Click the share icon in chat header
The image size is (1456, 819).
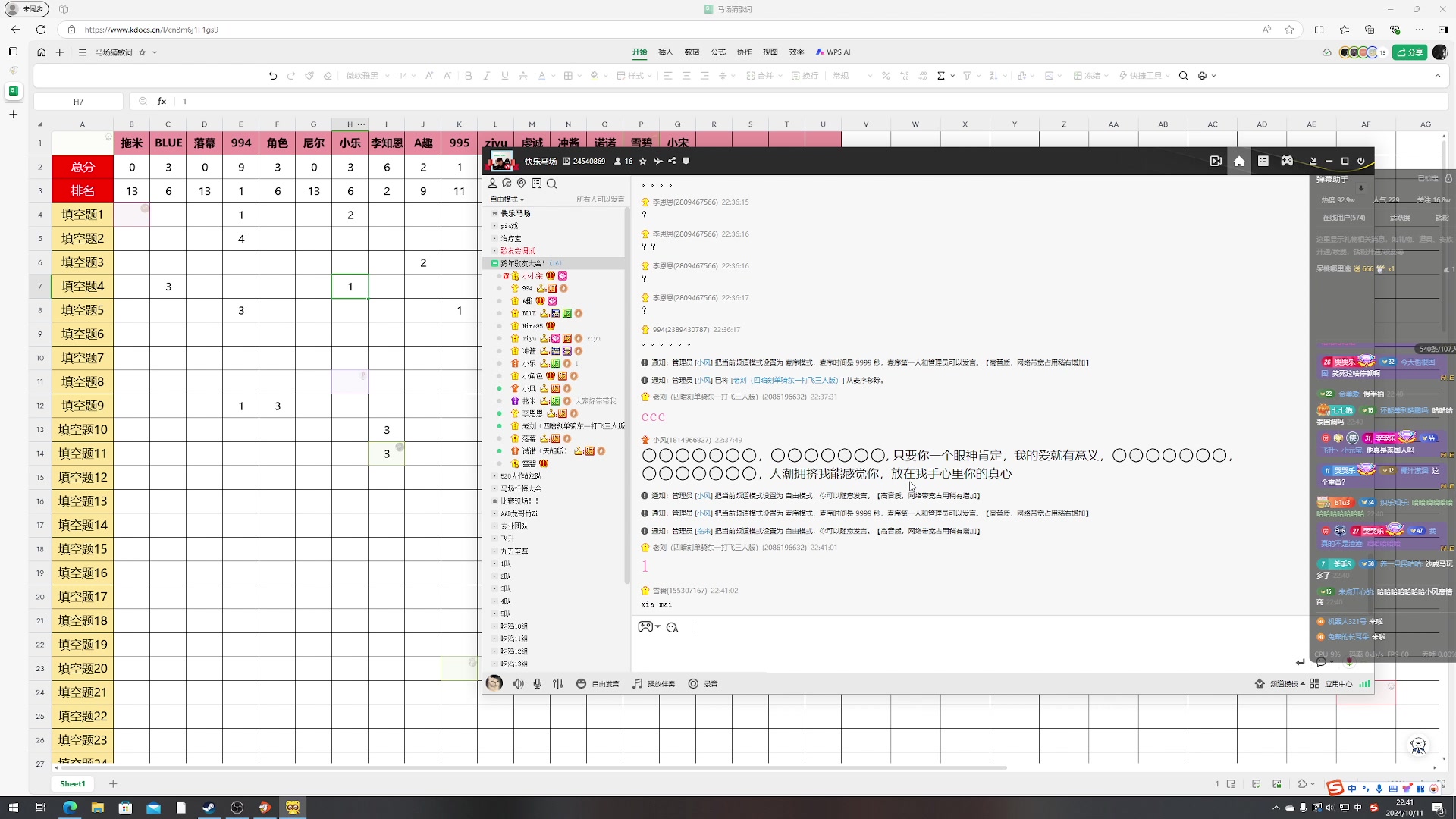click(672, 162)
